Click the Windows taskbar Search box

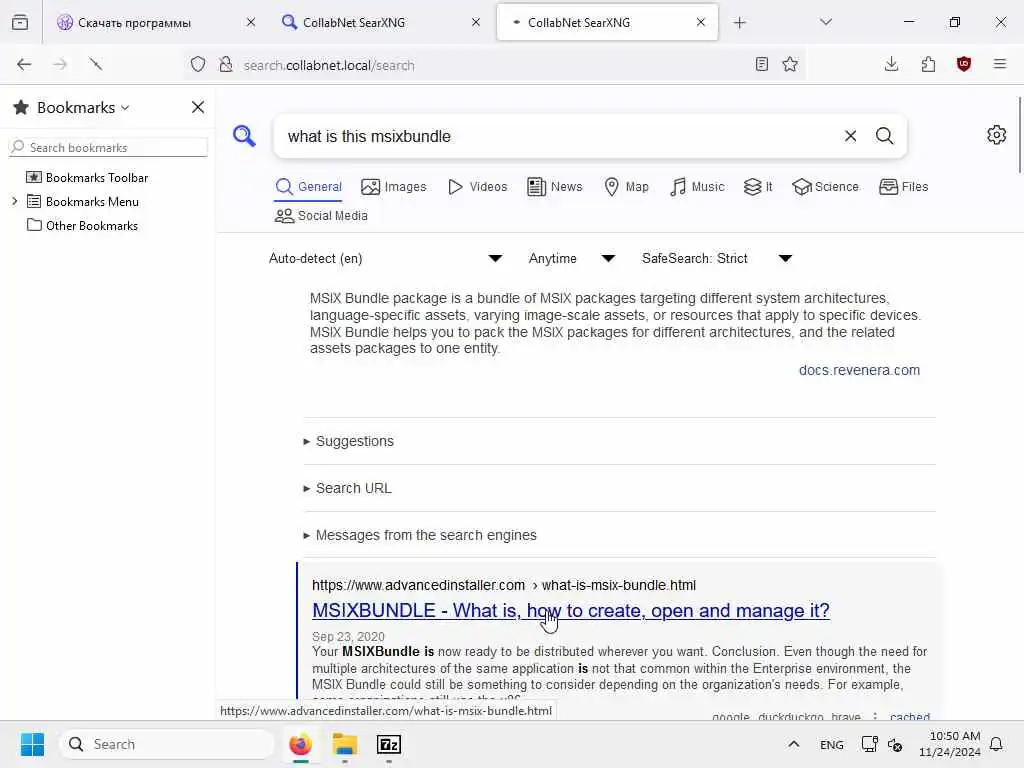click(167, 744)
